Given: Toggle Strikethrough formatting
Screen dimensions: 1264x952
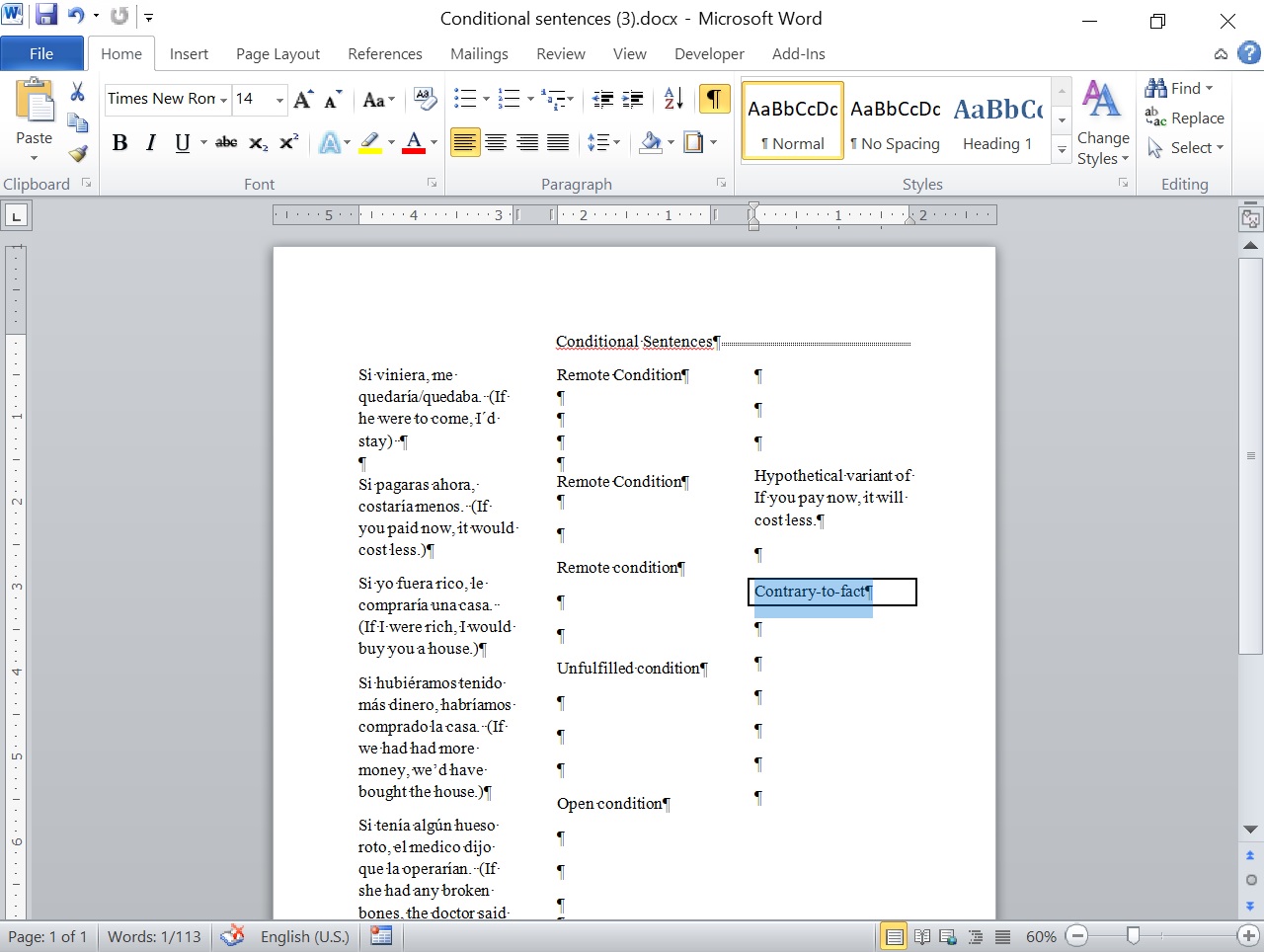Looking at the screenshot, I should click(x=226, y=143).
